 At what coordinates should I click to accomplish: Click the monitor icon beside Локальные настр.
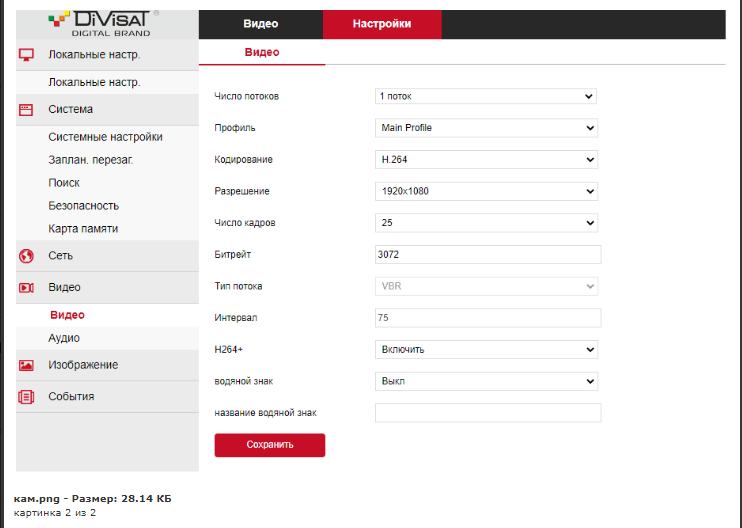[27, 55]
